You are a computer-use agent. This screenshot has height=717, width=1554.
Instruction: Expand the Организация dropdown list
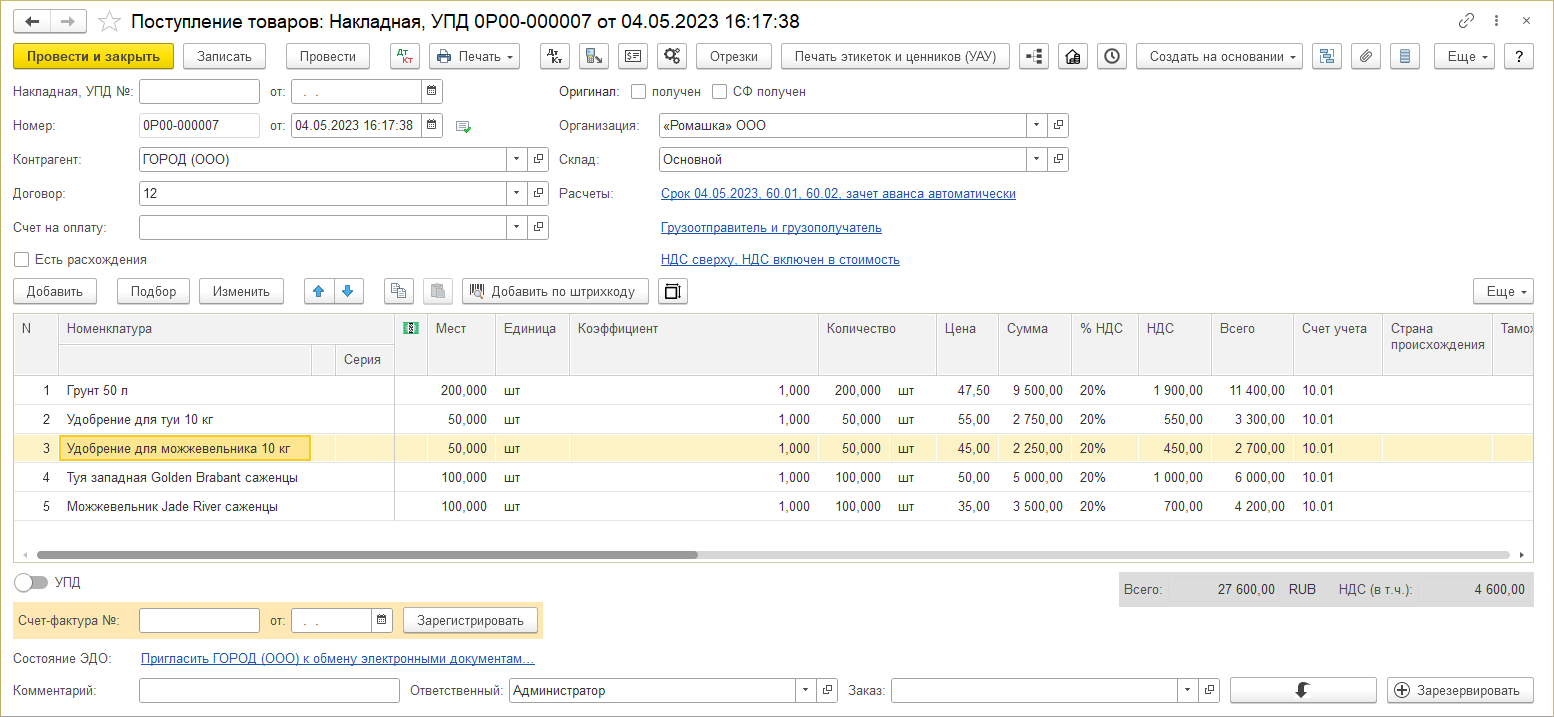tap(1037, 125)
